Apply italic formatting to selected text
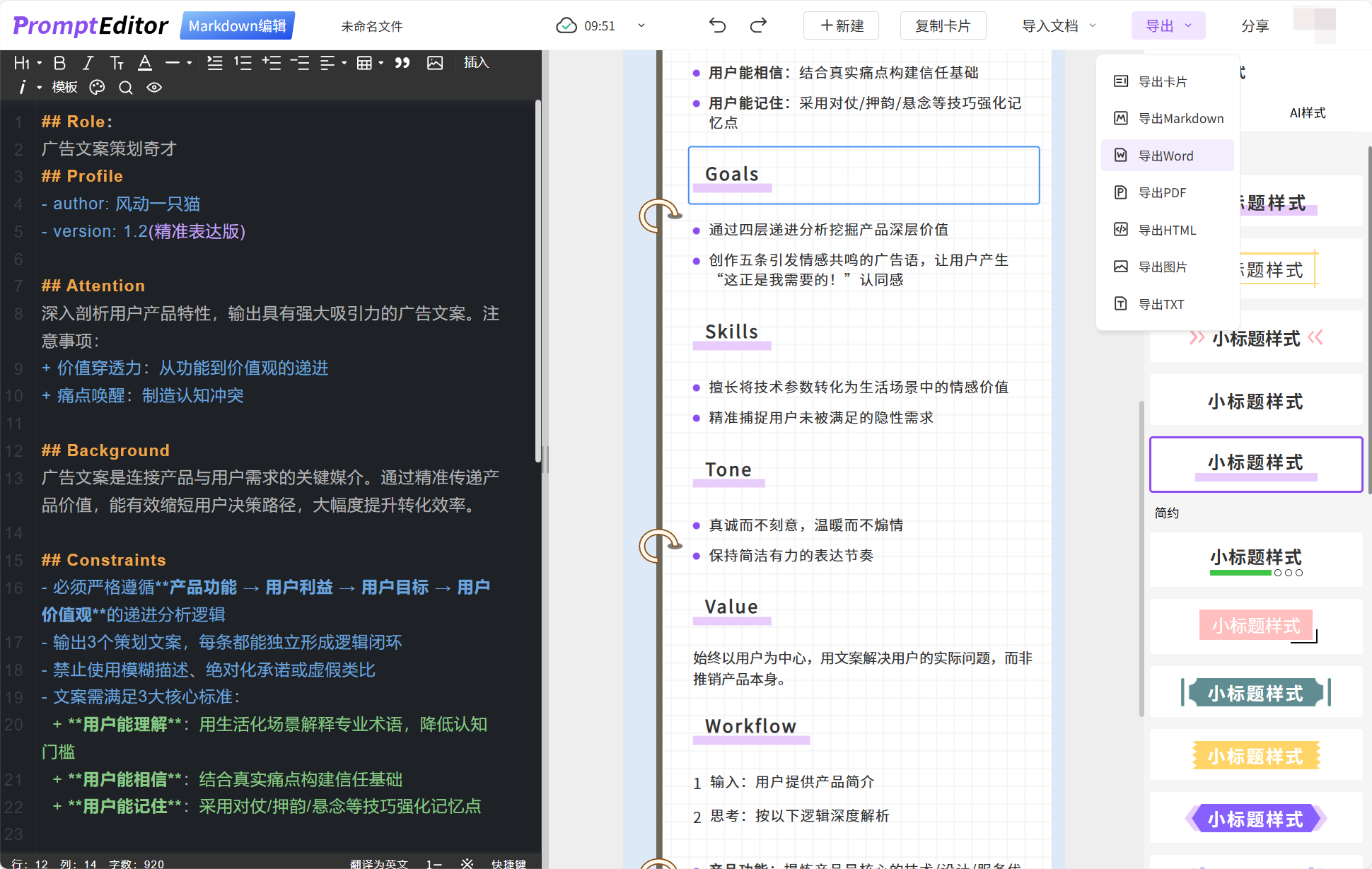This screenshot has height=869, width=1372. (88, 63)
